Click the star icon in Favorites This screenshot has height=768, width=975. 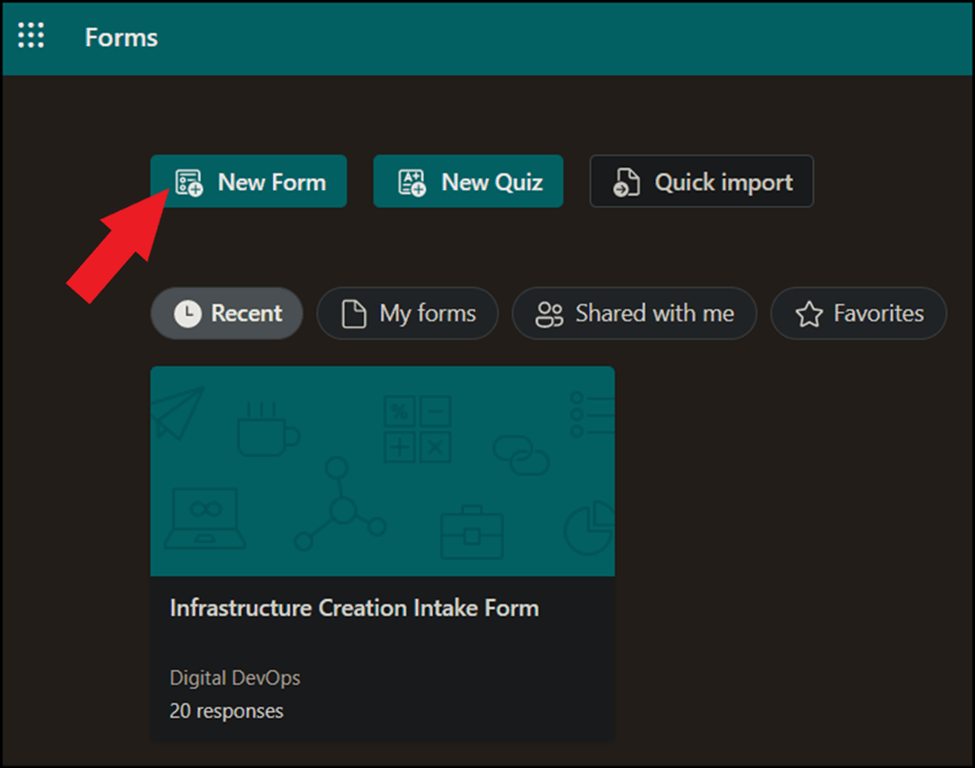(x=808, y=314)
